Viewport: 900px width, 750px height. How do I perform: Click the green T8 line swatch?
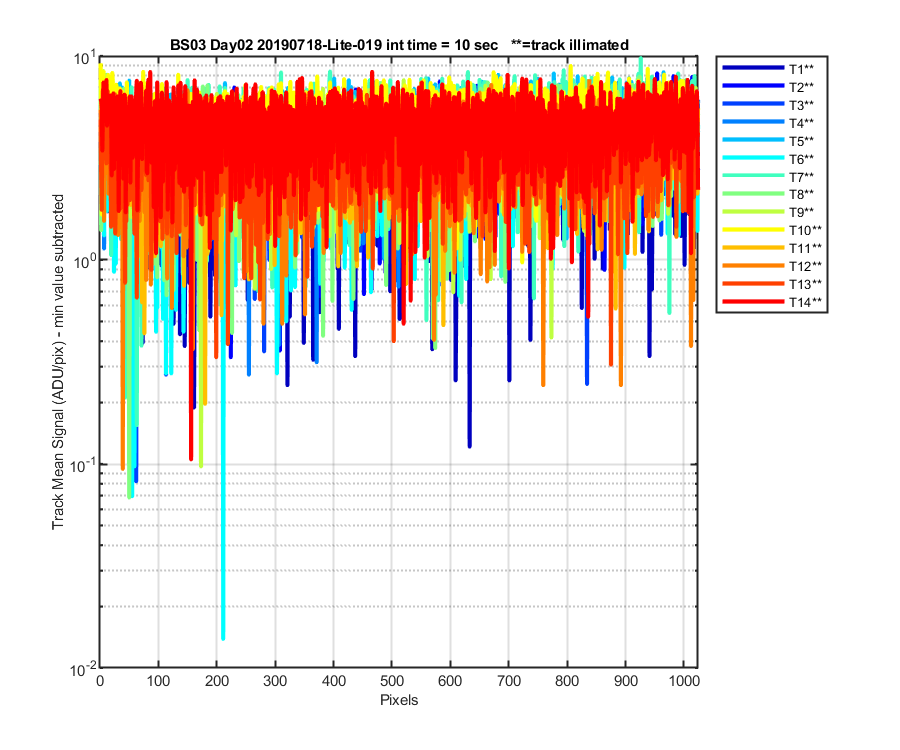(753, 193)
